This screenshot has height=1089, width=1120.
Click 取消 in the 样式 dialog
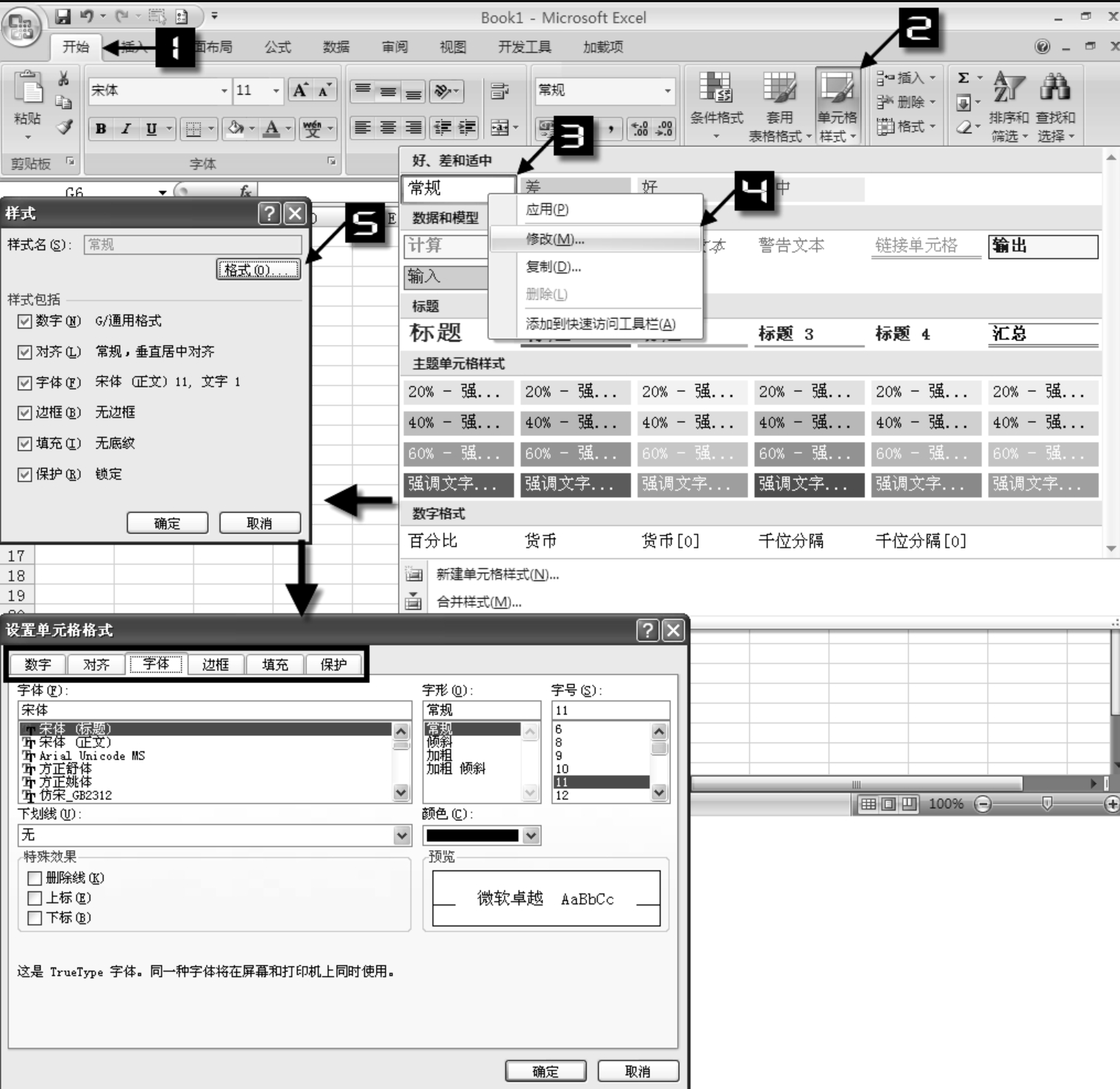(x=260, y=523)
